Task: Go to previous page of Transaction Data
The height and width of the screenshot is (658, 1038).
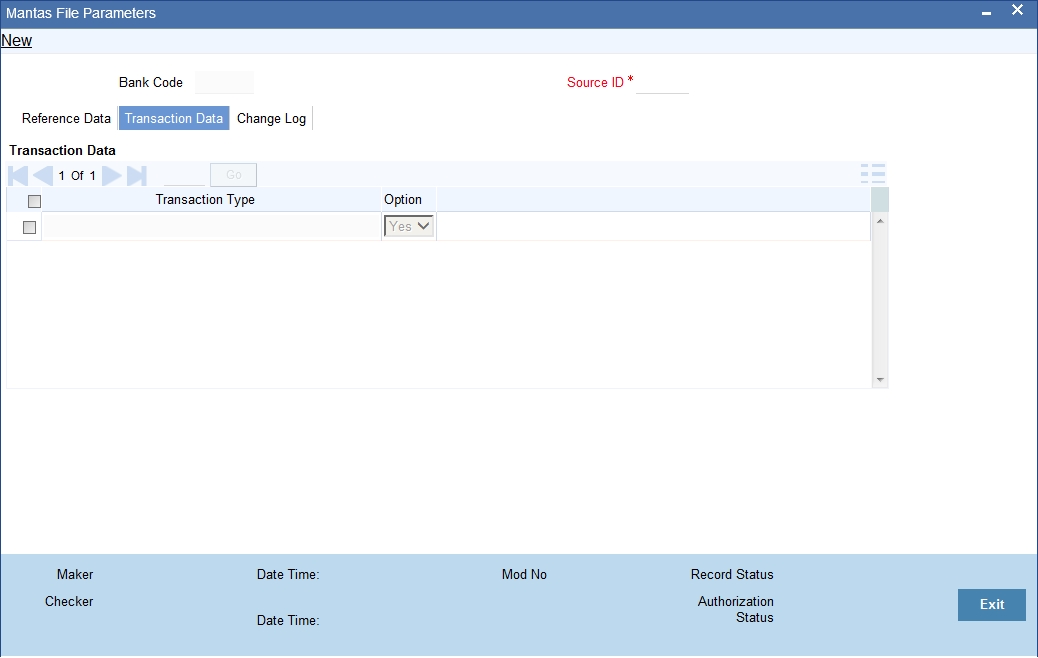Action: 43,175
